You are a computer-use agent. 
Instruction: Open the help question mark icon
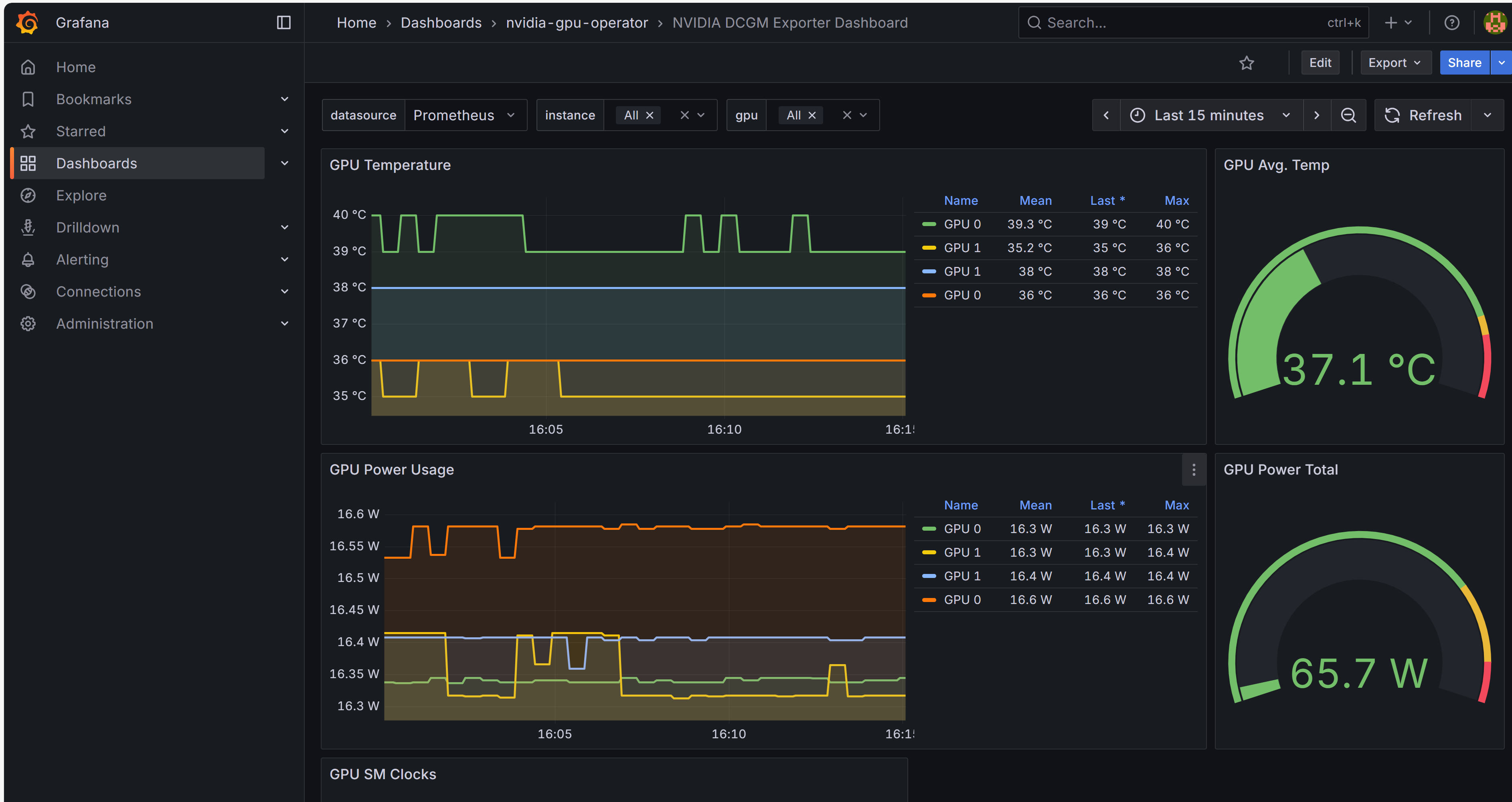pos(1451,23)
